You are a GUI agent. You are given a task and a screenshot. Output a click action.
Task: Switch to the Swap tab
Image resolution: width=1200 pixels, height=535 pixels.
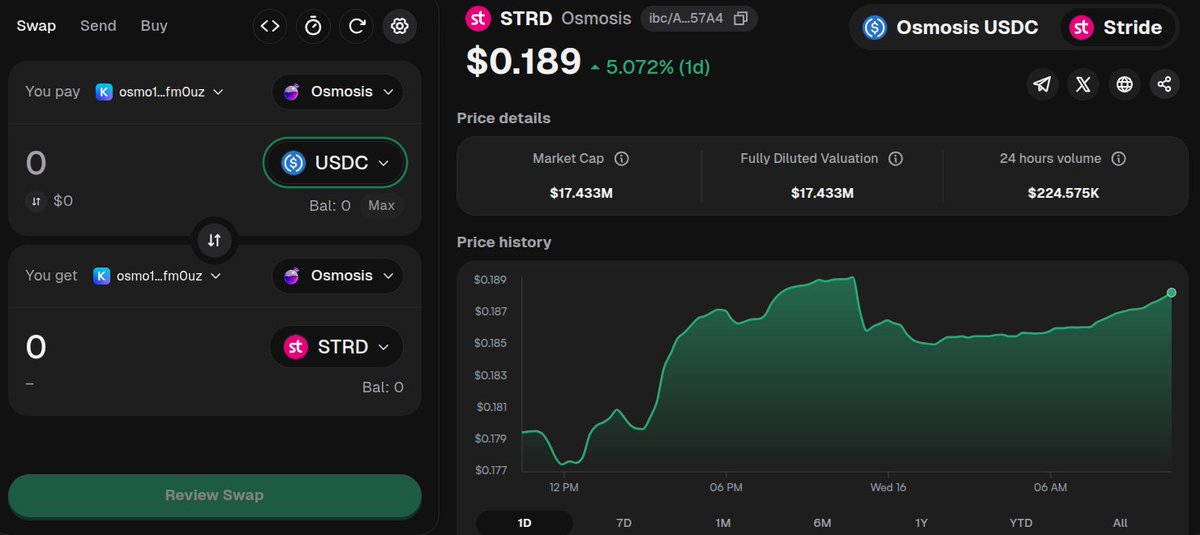click(36, 25)
